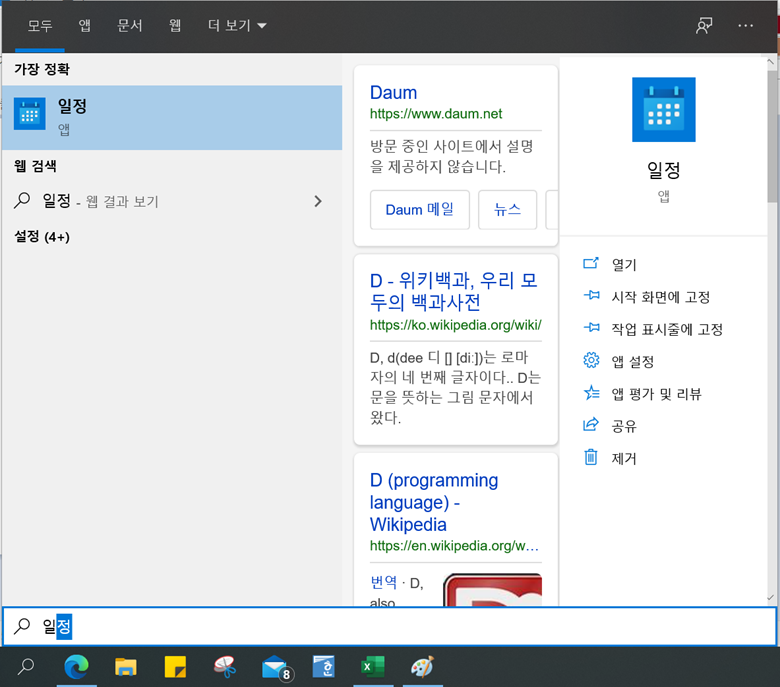Open D (programming language) Wikipedia link
Image resolution: width=780 pixels, height=687 pixels.
coord(434,502)
